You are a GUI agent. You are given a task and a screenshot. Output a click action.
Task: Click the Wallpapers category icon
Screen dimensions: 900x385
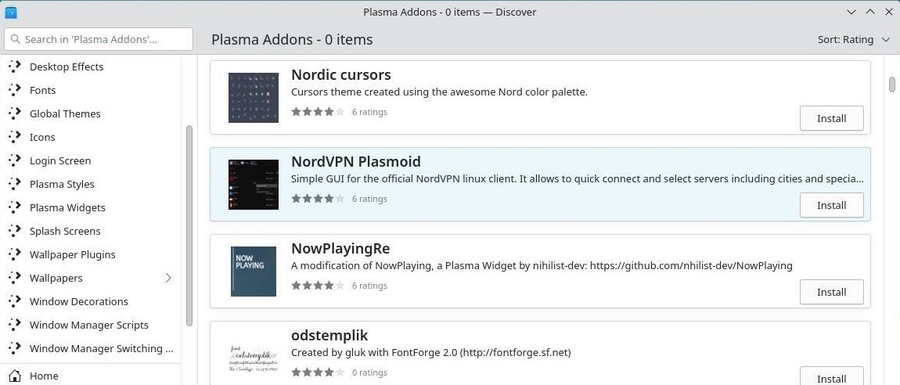pyautogui.click(x=15, y=278)
